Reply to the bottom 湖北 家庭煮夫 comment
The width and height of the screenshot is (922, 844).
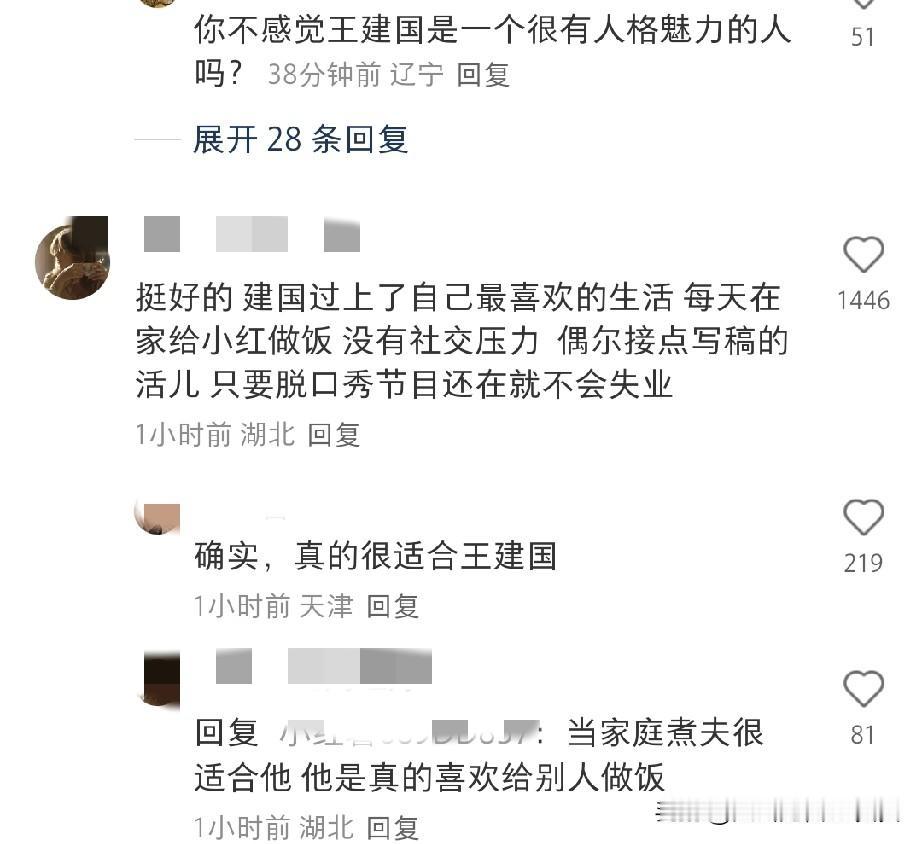click(x=392, y=829)
